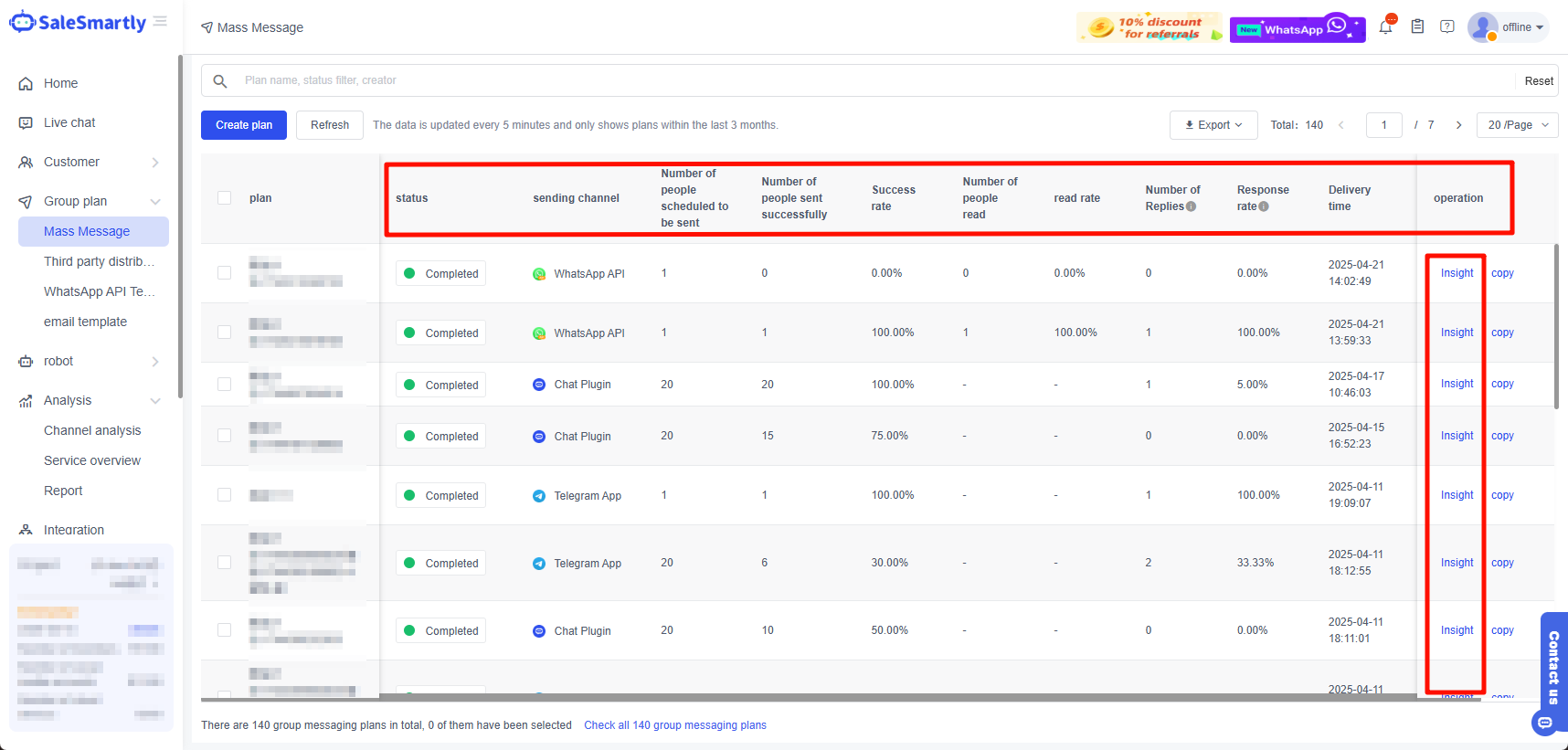This screenshot has width=1568, height=750.
Task: Click the Response rate info icon
Action: (1264, 206)
